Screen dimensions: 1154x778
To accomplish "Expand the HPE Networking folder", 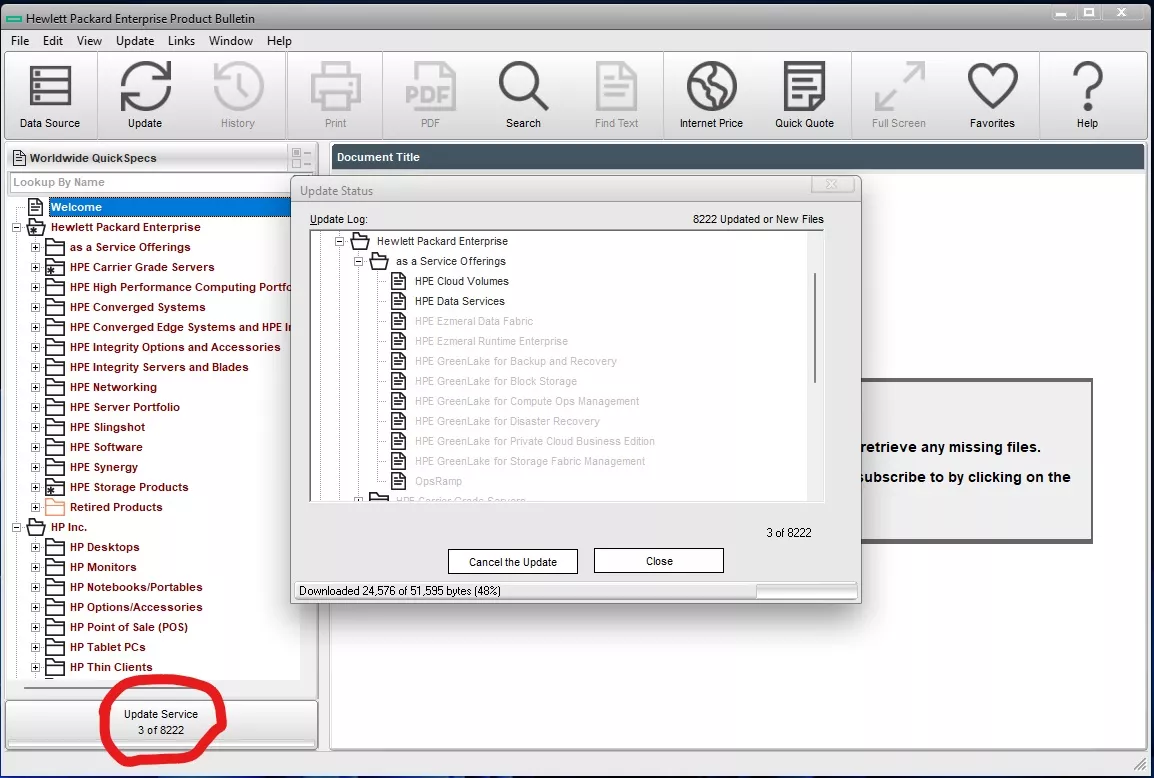I will click(35, 387).
